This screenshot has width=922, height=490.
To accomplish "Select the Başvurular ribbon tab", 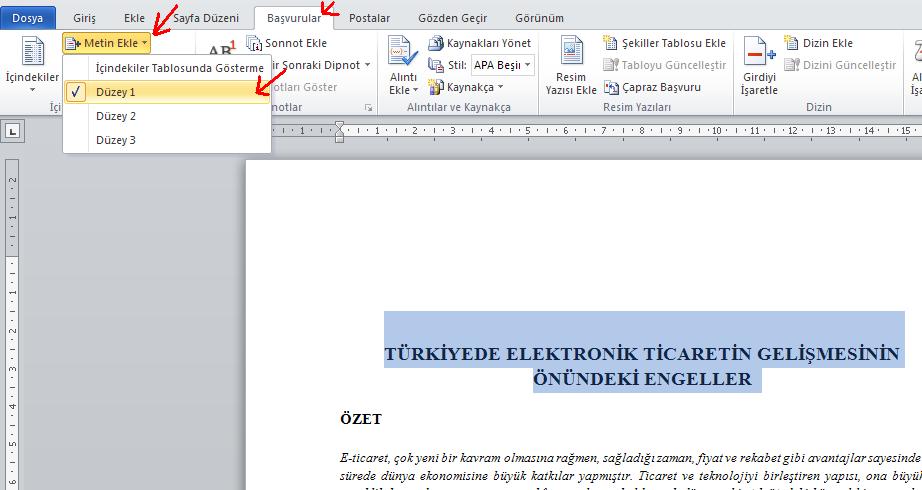I will point(294,18).
